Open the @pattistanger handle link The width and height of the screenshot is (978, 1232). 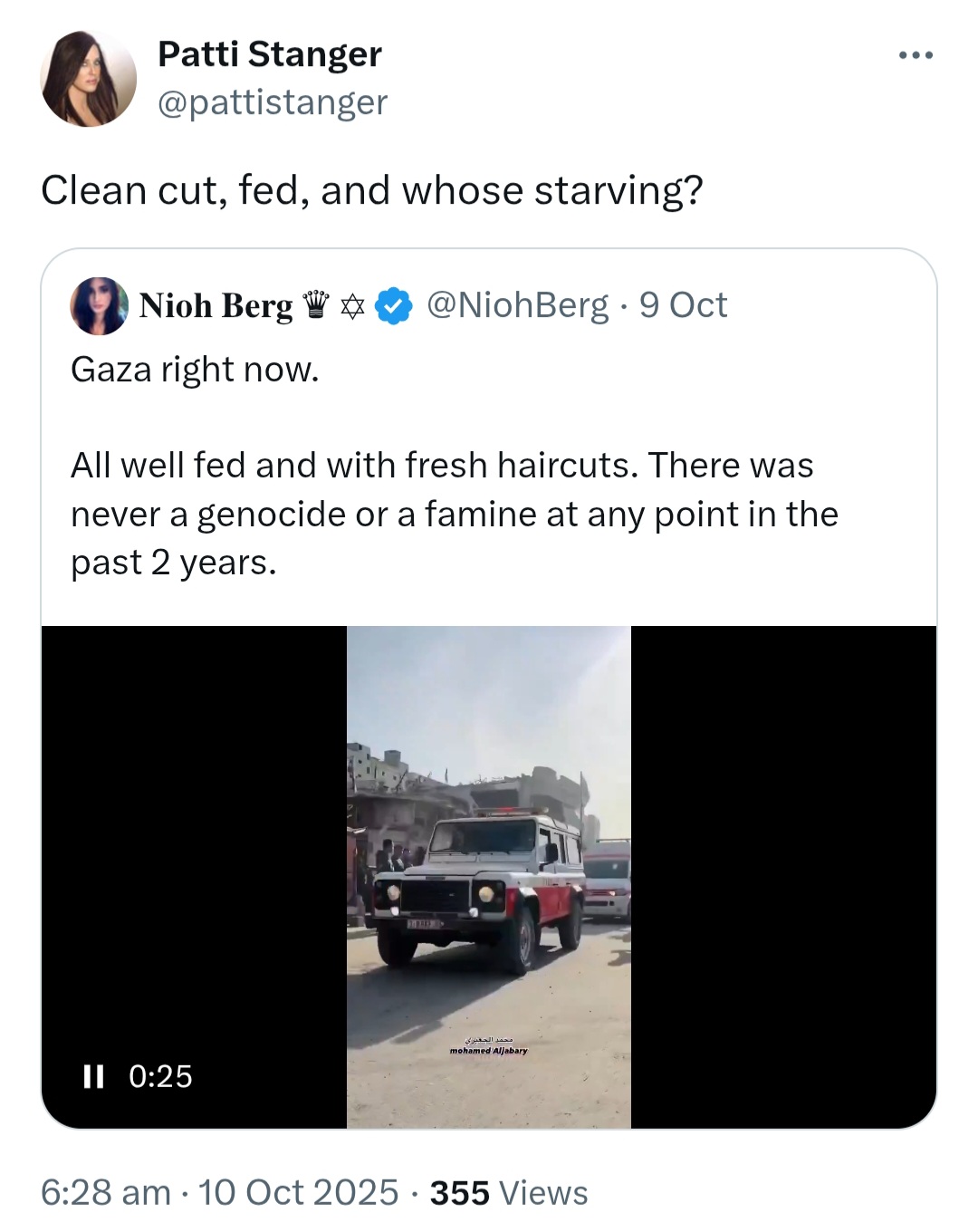click(x=273, y=102)
